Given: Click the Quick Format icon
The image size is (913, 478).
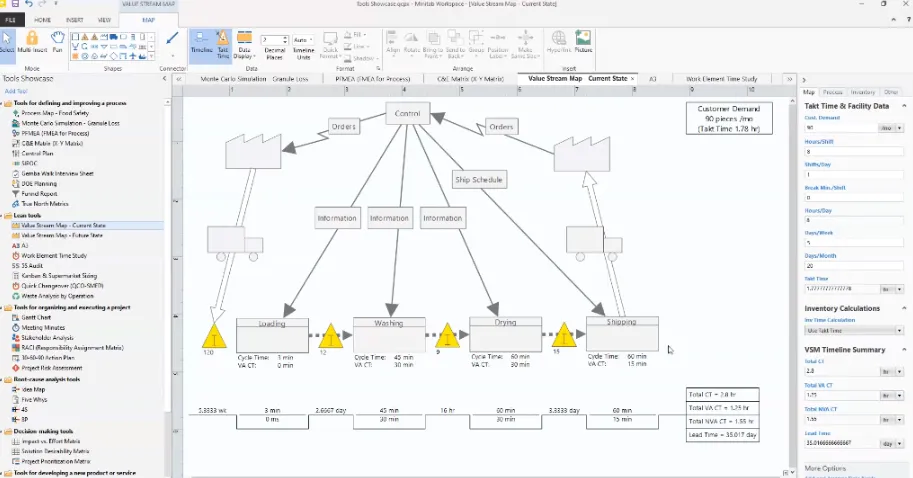Looking at the screenshot, I should pyautogui.click(x=330, y=45).
